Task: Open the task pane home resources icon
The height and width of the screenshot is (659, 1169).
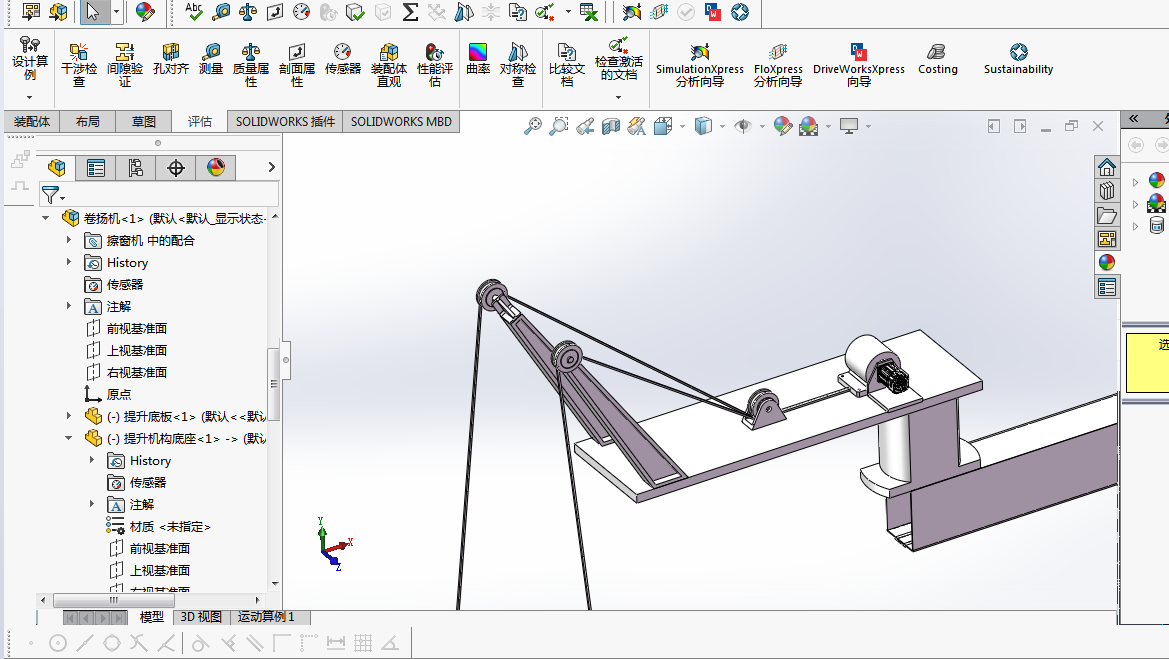Action: [1107, 166]
